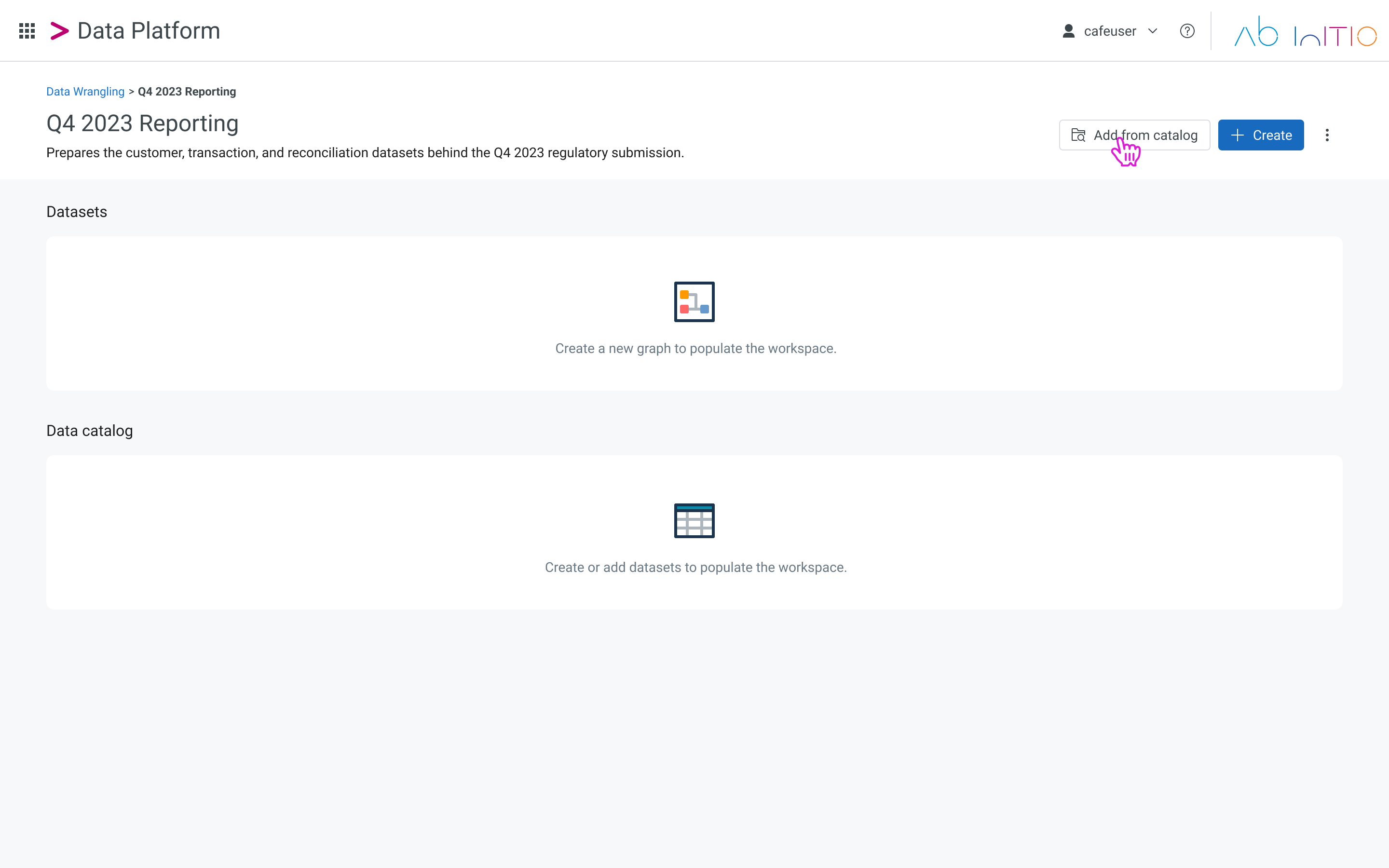Click the Q4 2023 Reporting page title
The height and width of the screenshot is (868, 1389).
(x=142, y=123)
